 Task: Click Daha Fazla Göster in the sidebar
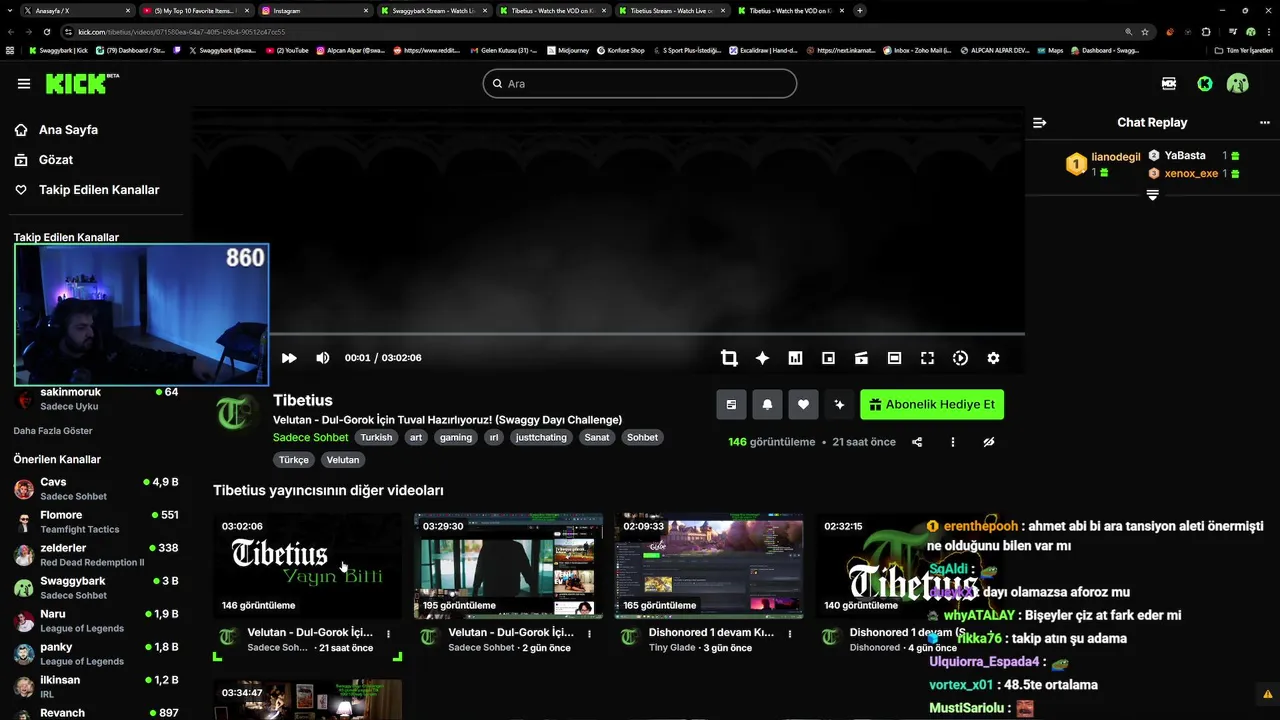point(53,431)
